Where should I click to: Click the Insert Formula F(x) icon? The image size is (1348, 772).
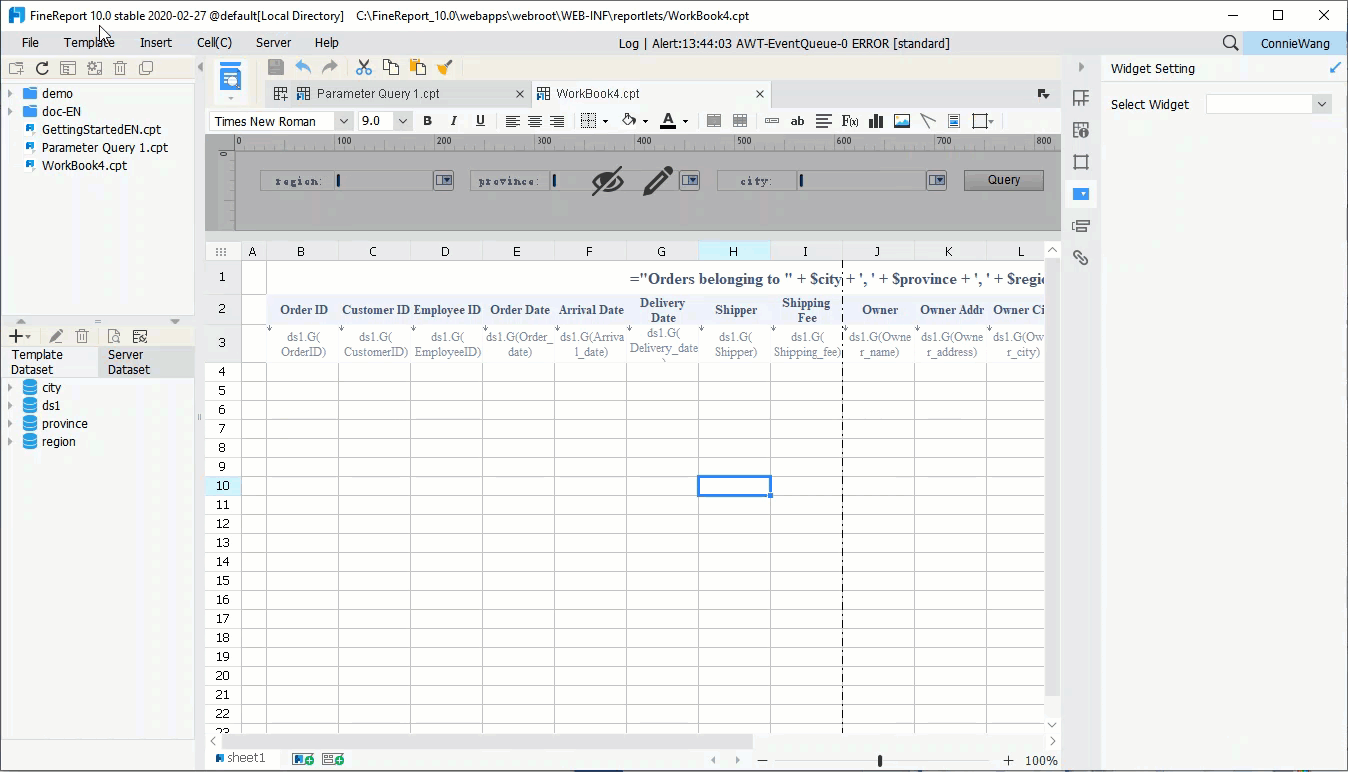[850, 121]
